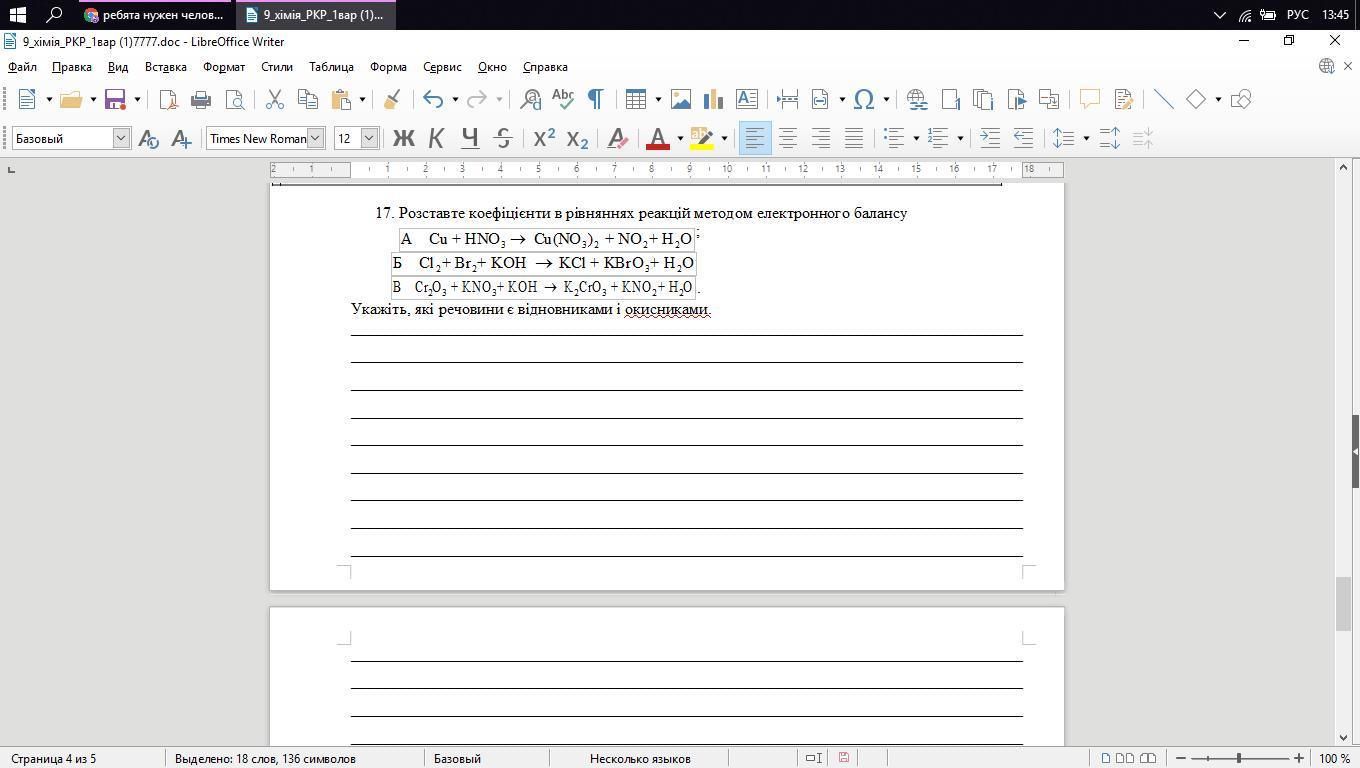Screen dimensions: 1360x768
Task: Open the Вставка menu
Action: 166,67
